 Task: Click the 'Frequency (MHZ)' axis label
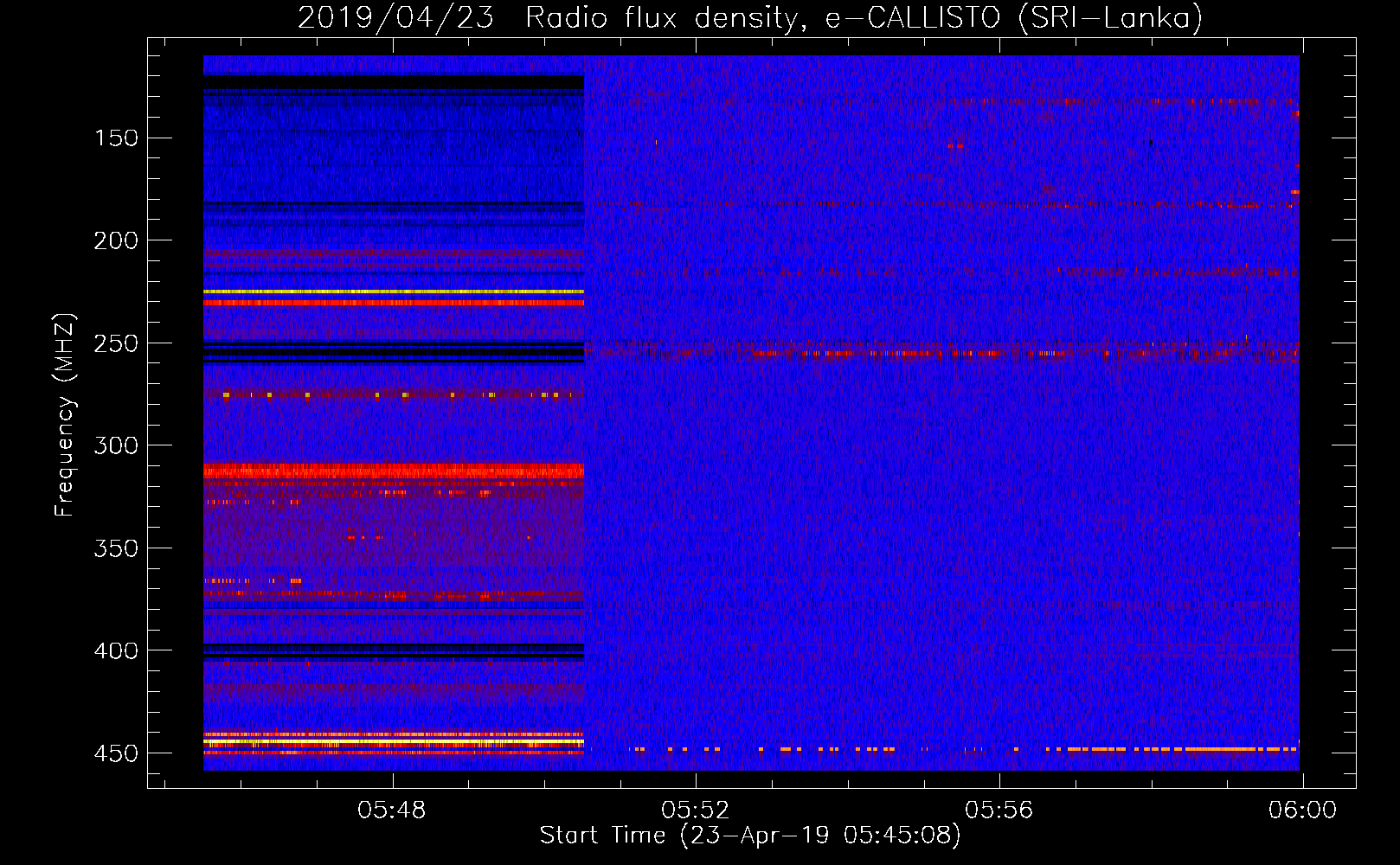pyautogui.click(x=65, y=415)
